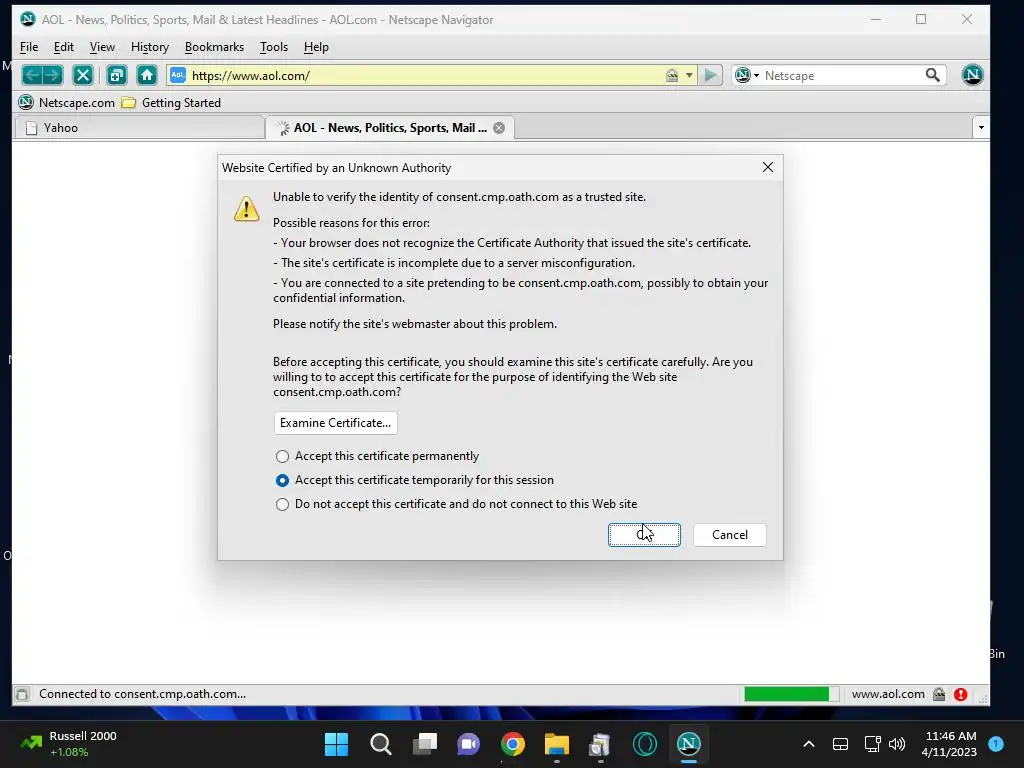This screenshot has width=1024, height=768.
Task: Click the padlock icon in the address bar
Action: (671, 75)
